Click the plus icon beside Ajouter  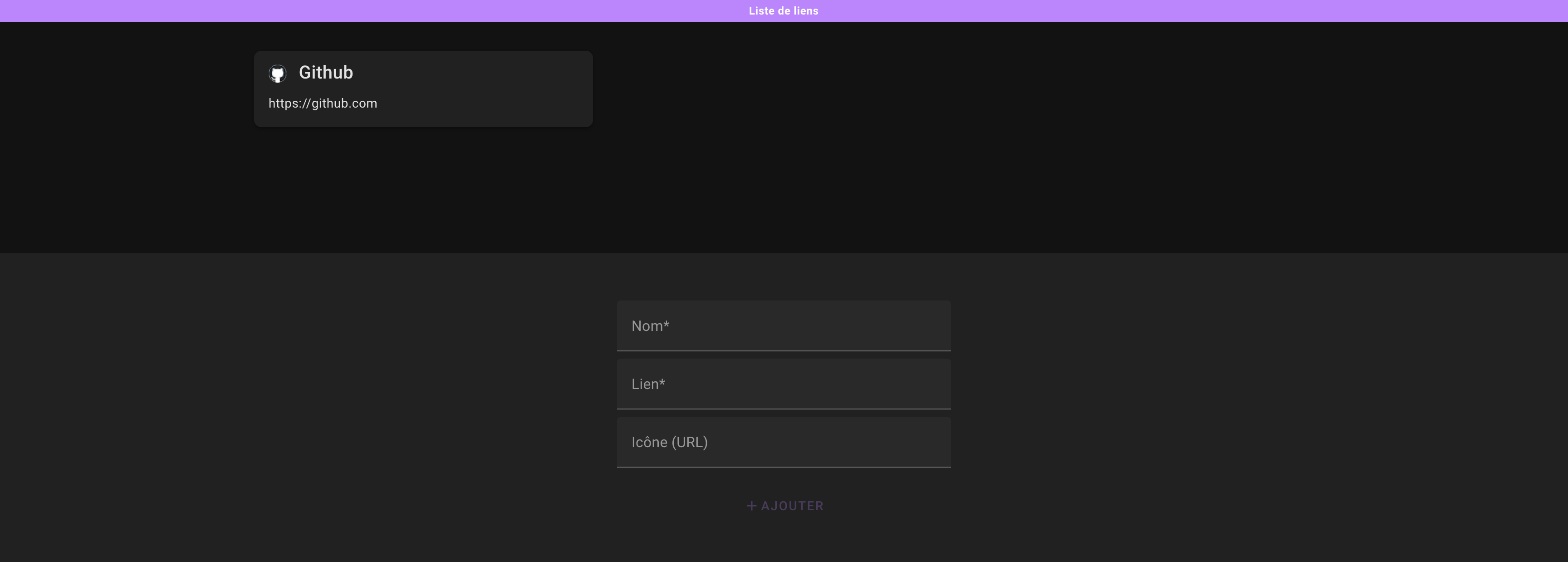pyautogui.click(x=752, y=506)
